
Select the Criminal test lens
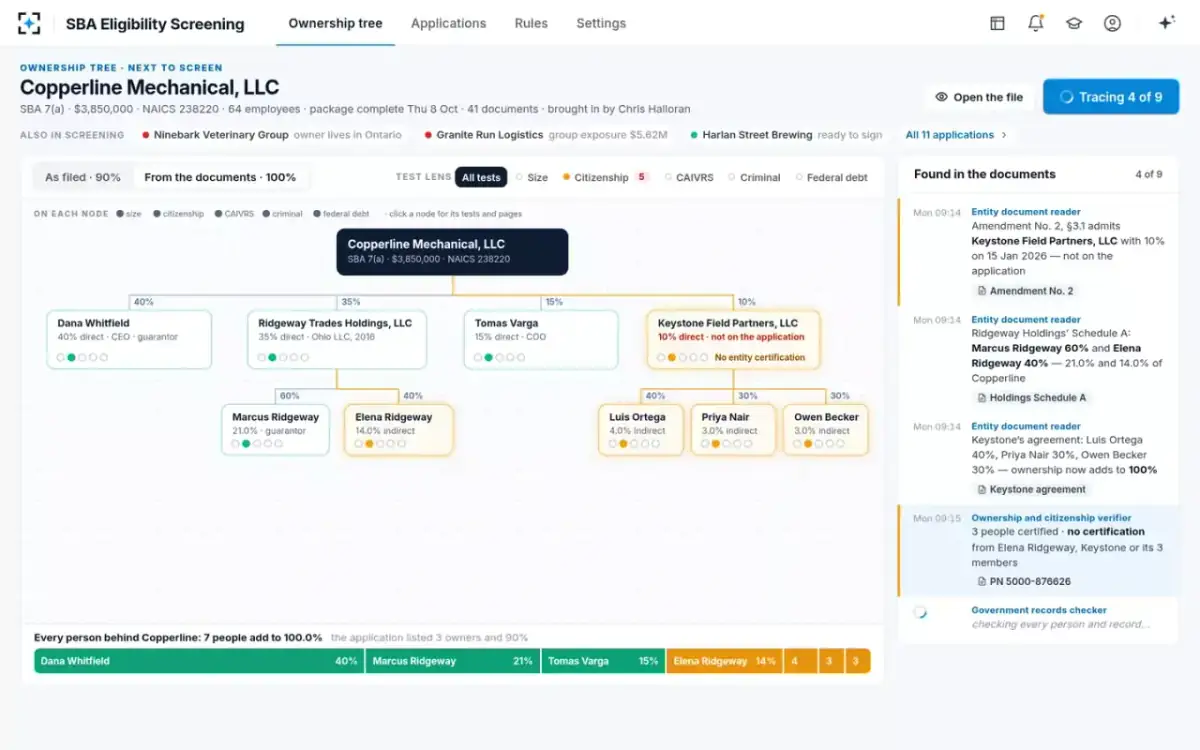tap(753, 178)
